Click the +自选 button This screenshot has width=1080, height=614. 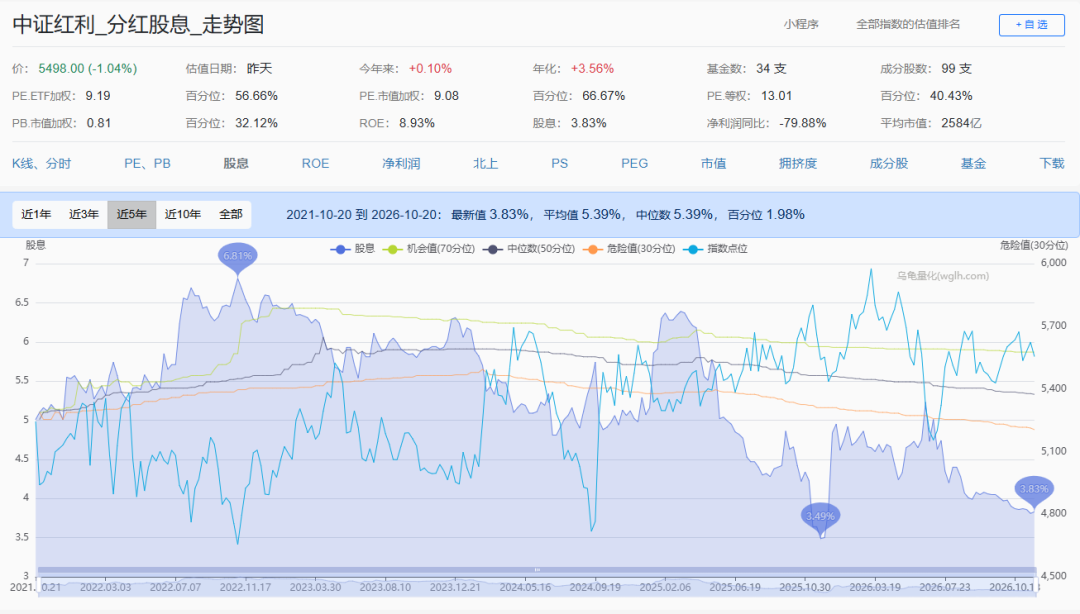click(1032, 25)
